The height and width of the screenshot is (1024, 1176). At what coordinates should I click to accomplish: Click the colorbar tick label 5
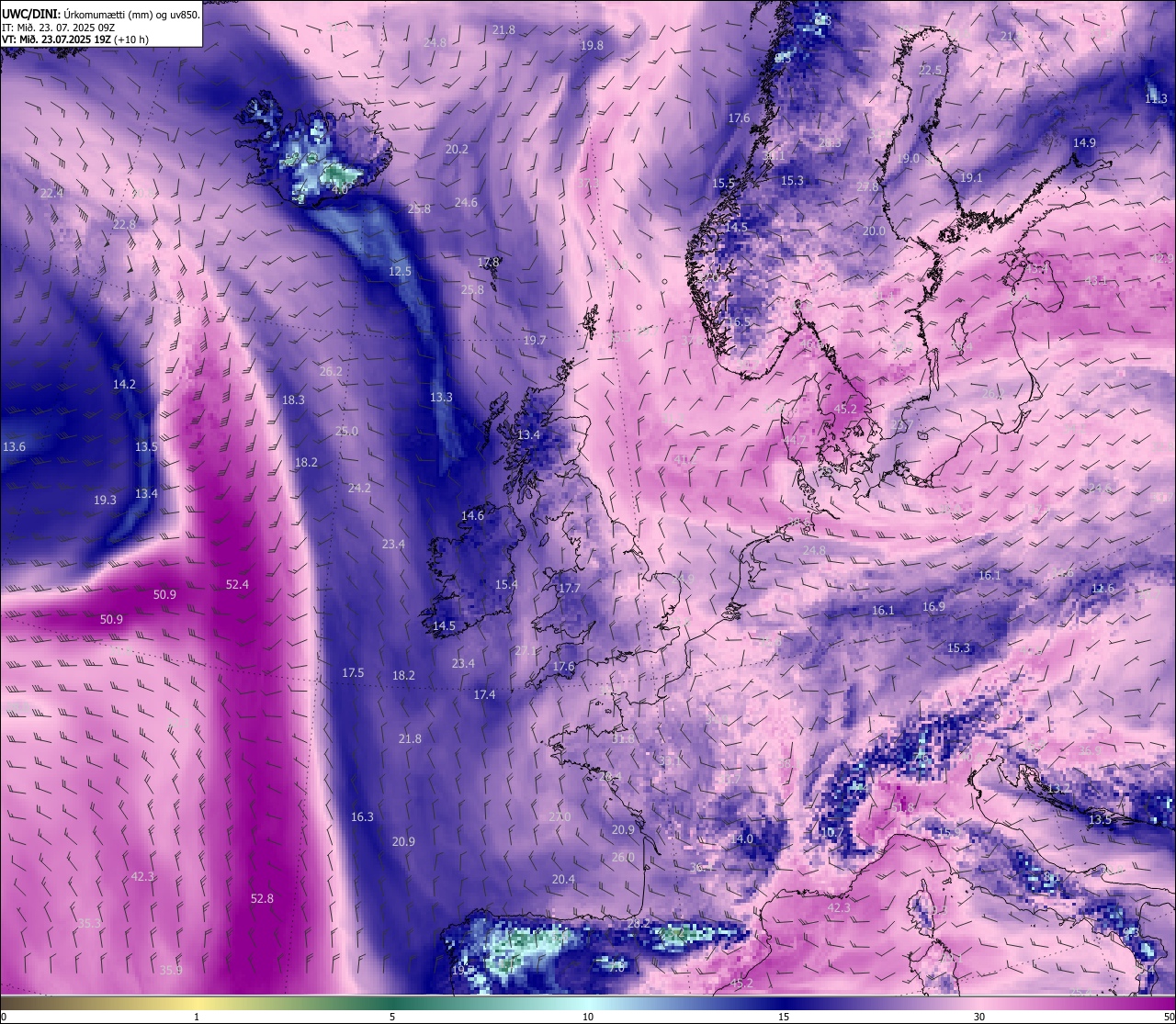[392, 1016]
